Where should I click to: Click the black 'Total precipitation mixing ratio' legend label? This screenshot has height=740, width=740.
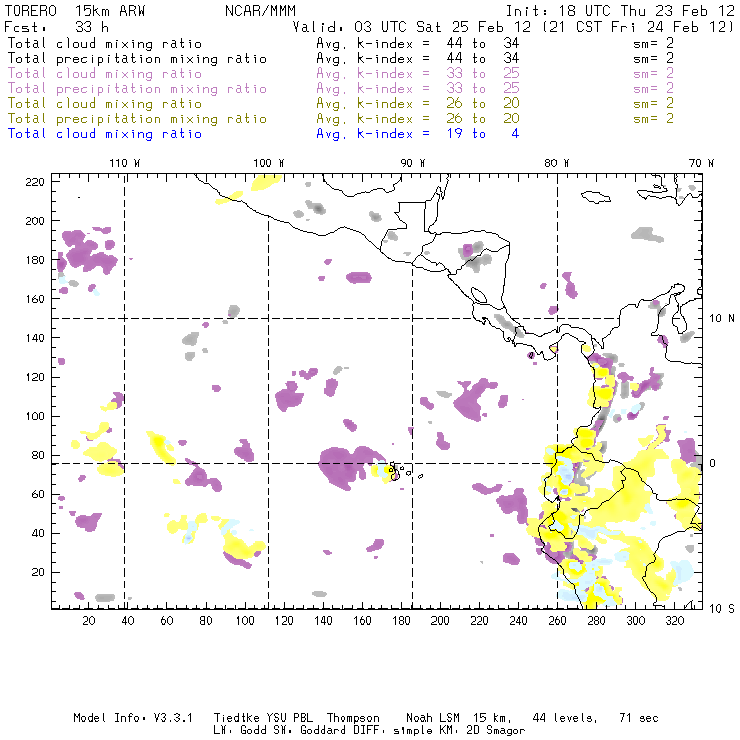pos(137,59)
